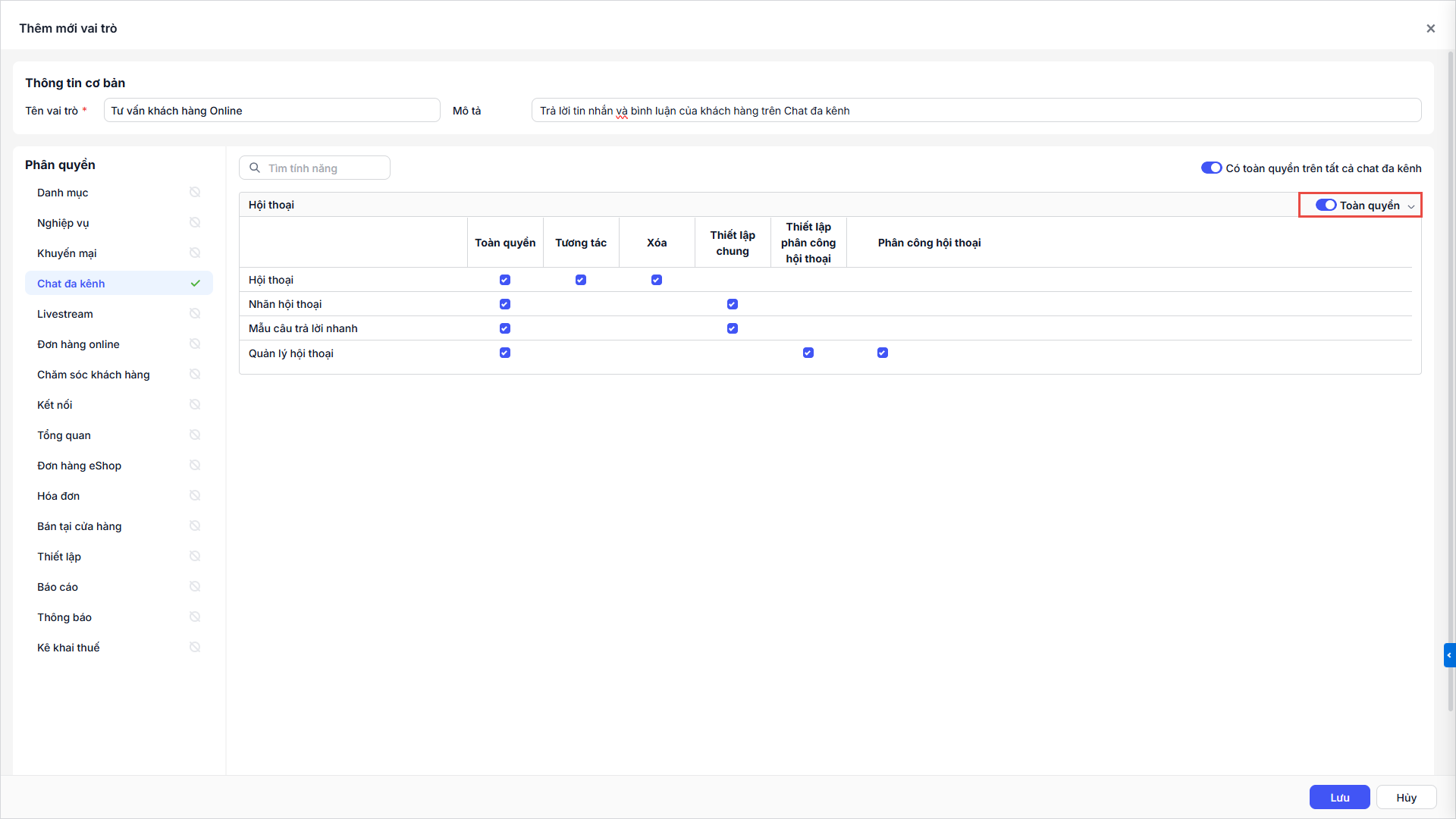Screen dimensions: 1456x819
Task: Click the Hội thoại section header label
Action: pos(271,206)
